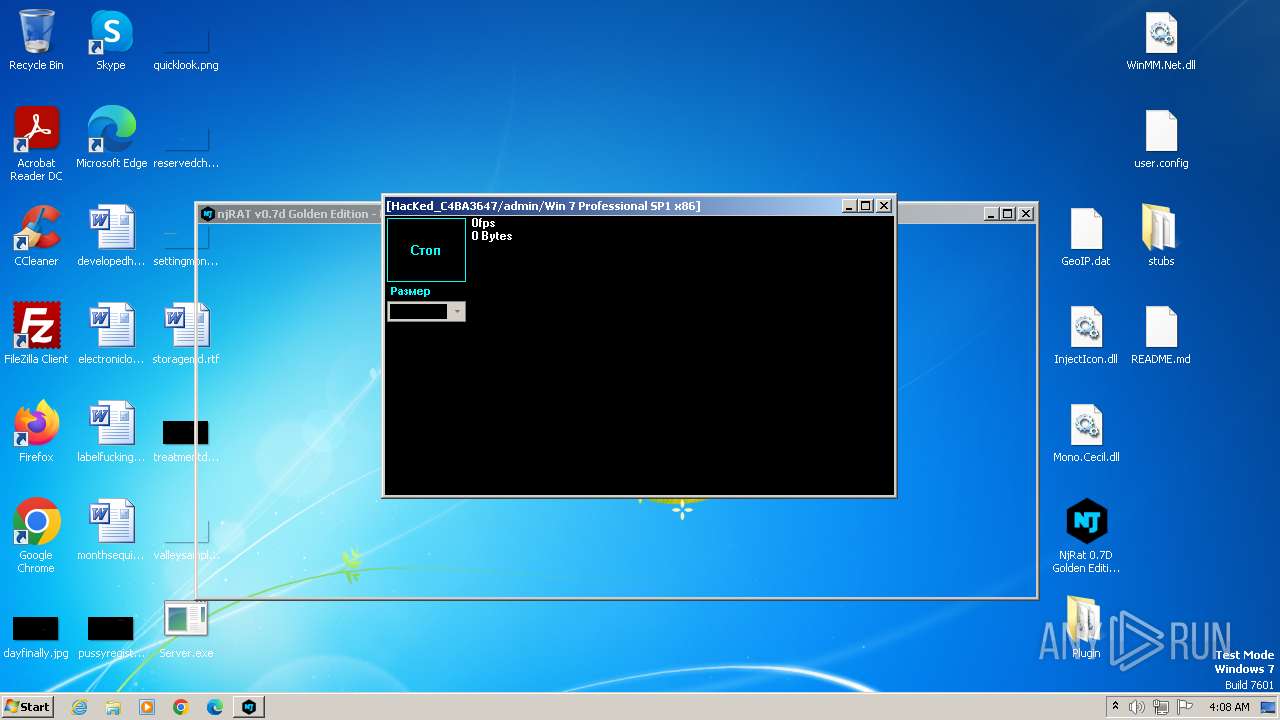Image resolution: width=1280 pixels, height=720 pixels.
Task: Click the Стоп button in remote window
Action: tap(426, 250)
